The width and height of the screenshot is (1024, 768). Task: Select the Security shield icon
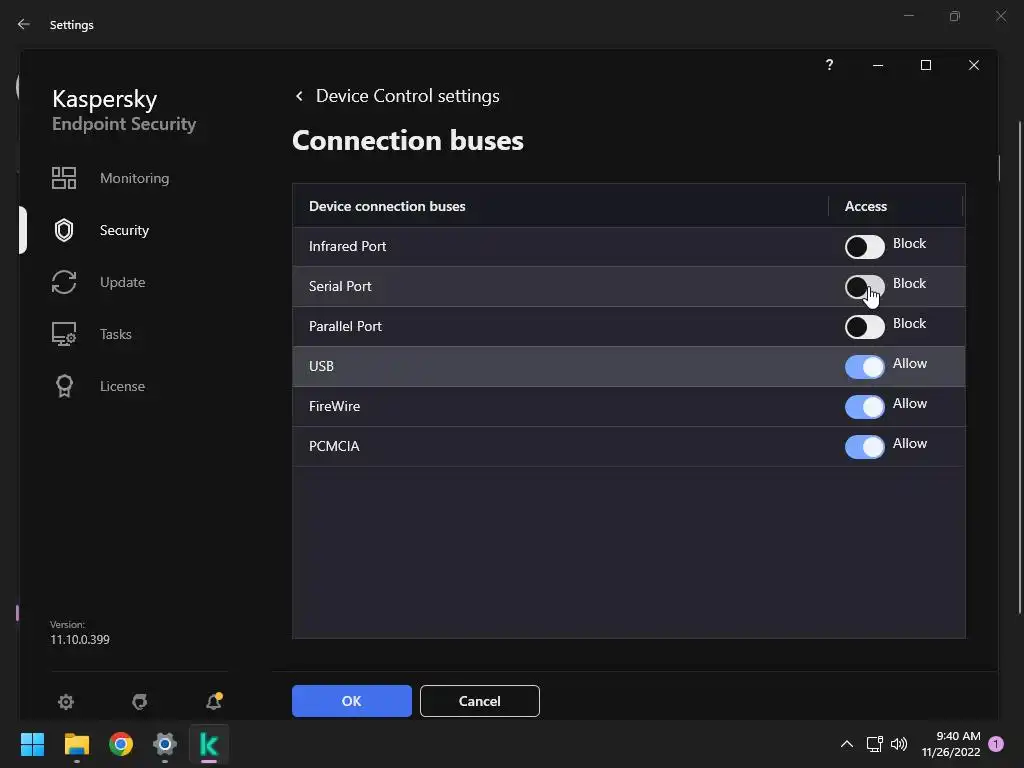click(x=64, y=230)
